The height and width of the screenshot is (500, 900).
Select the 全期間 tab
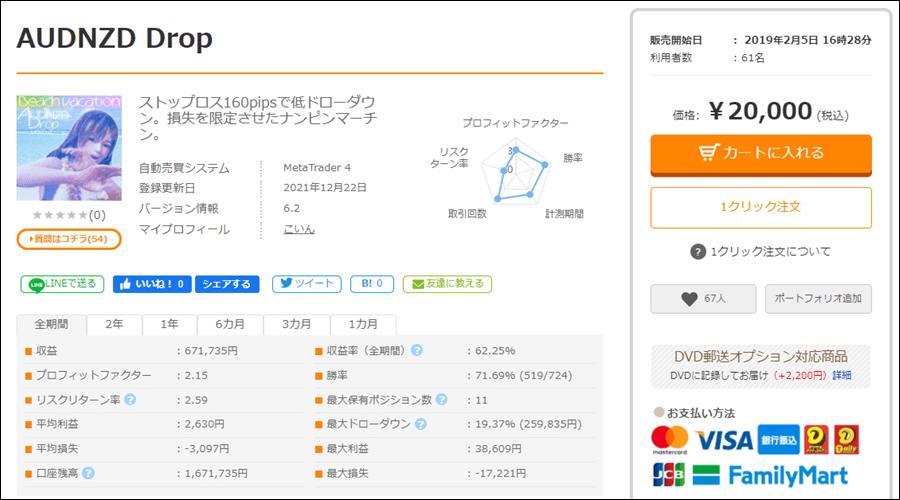[51, 325]
